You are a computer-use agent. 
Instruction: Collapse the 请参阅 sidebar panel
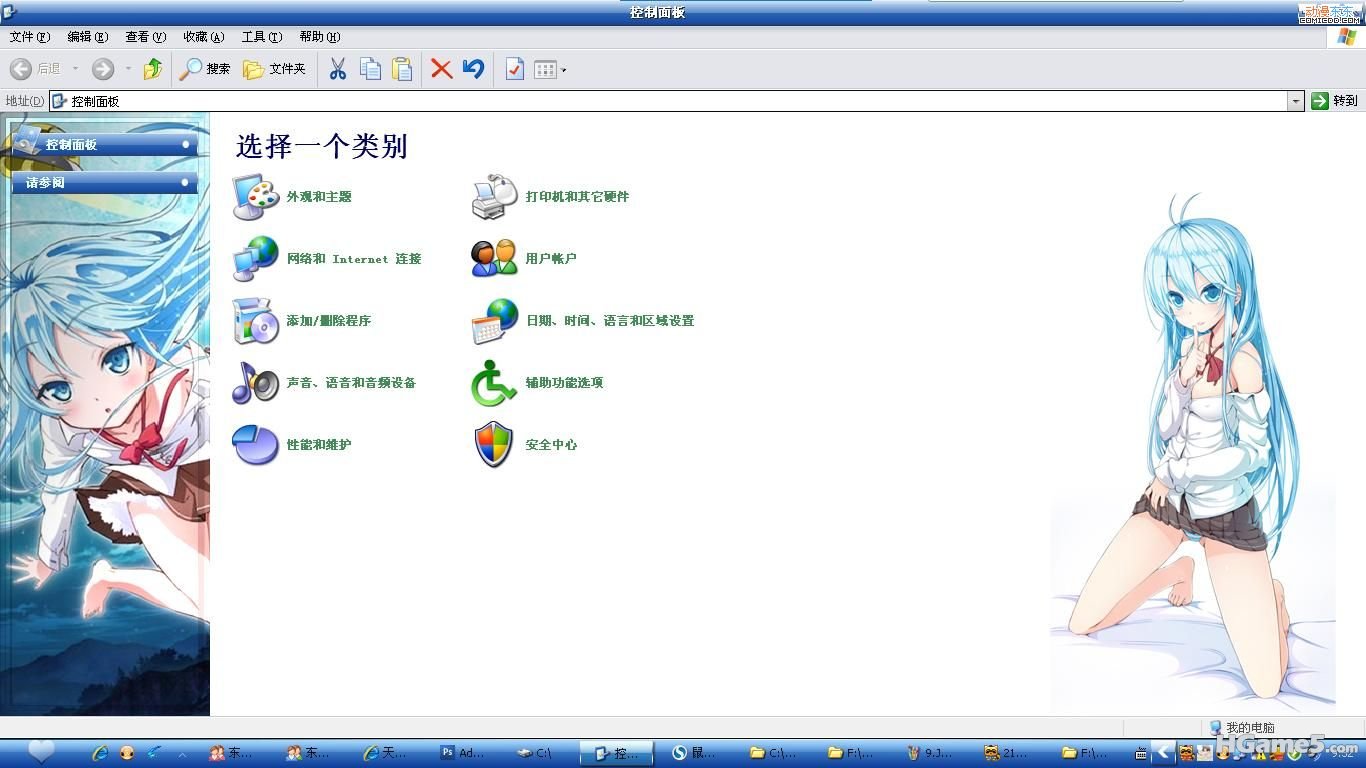point(186,183)
